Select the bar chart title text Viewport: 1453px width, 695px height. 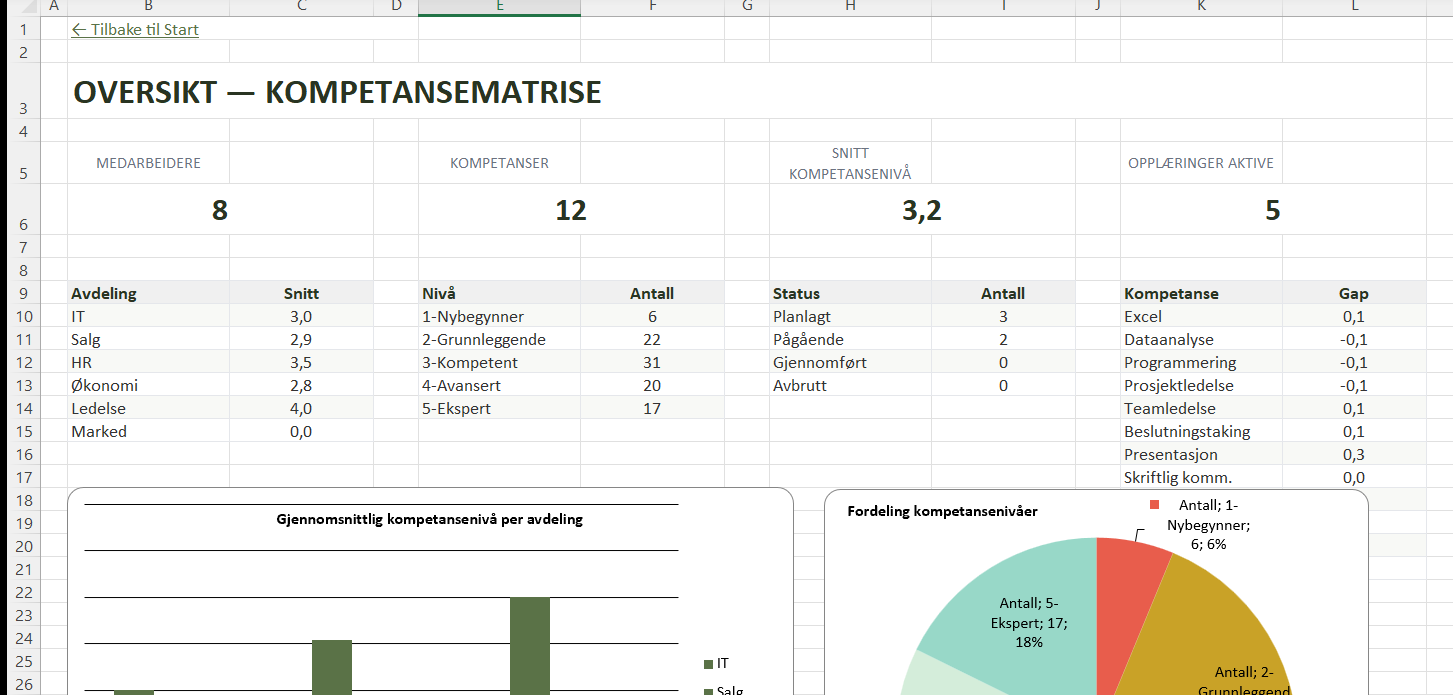[x=429, y=520]
